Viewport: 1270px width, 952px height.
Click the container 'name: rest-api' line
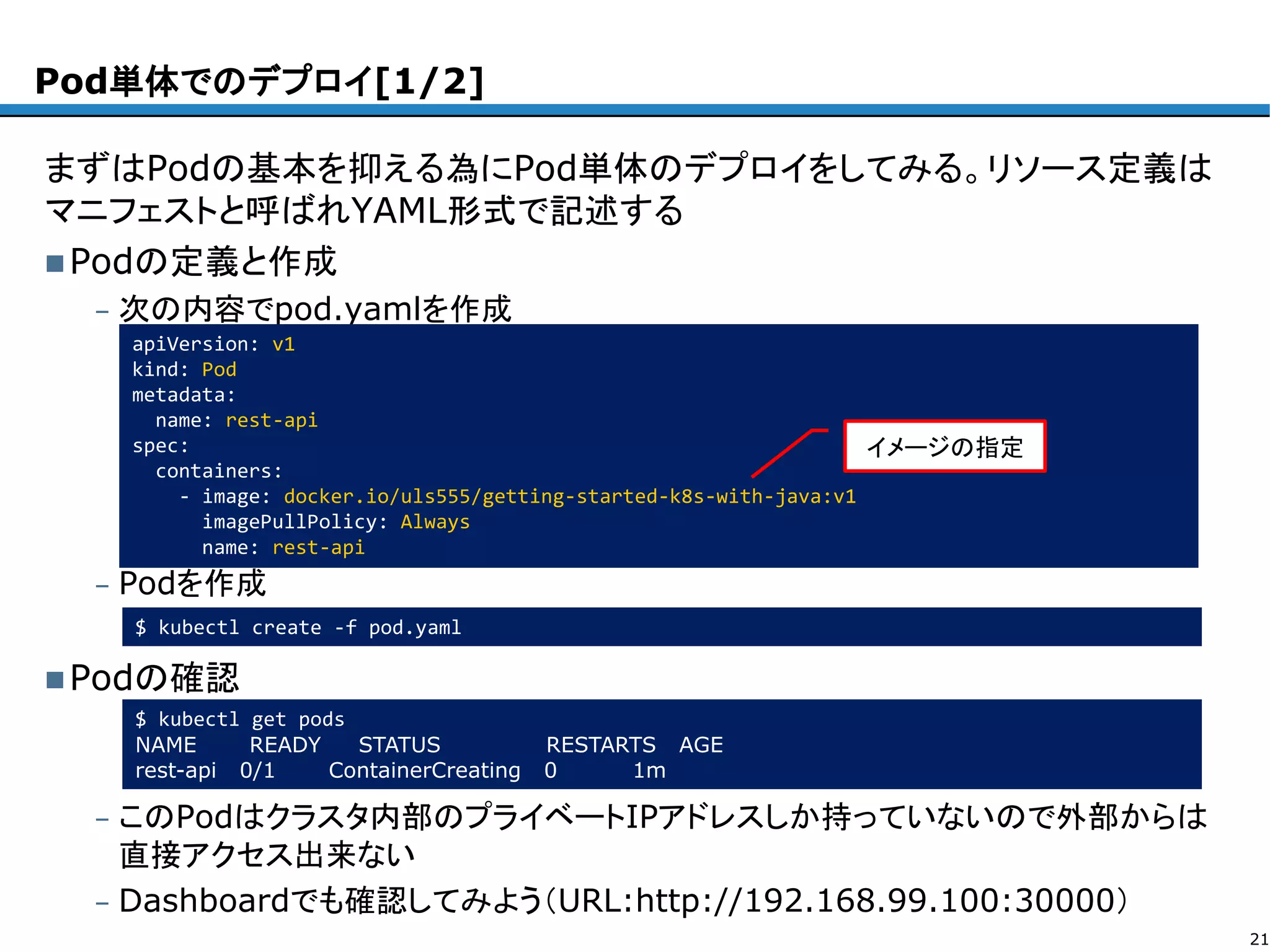283,547
